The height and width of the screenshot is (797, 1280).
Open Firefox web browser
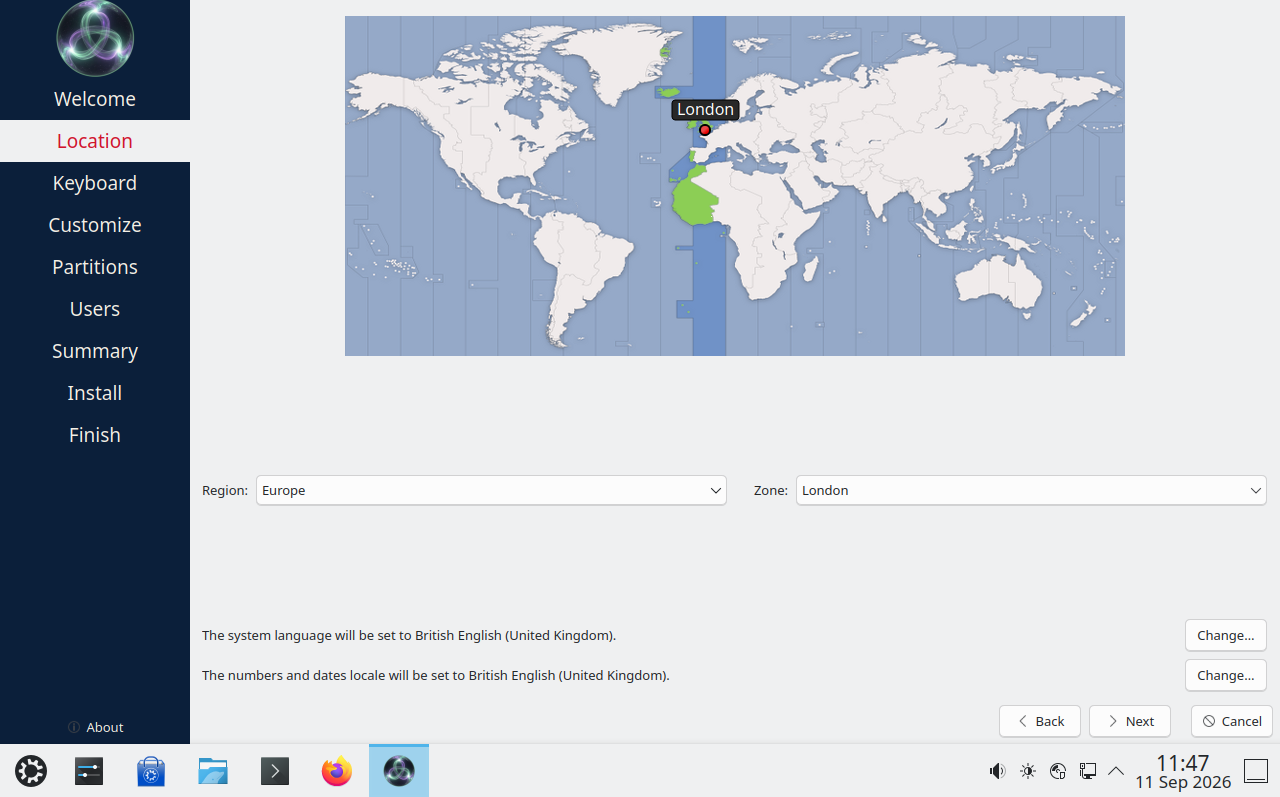tap(337, 771)
